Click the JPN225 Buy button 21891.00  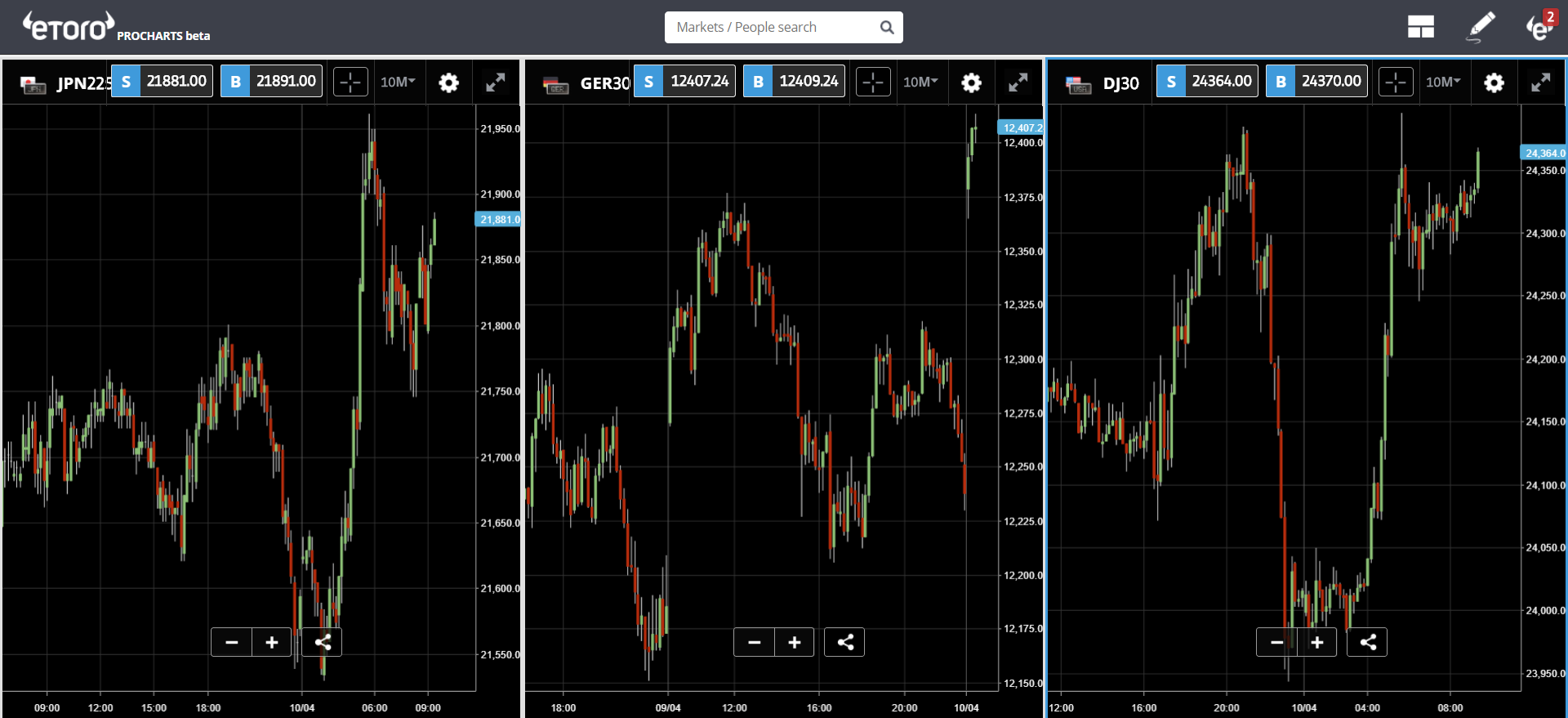coord(271,81)
